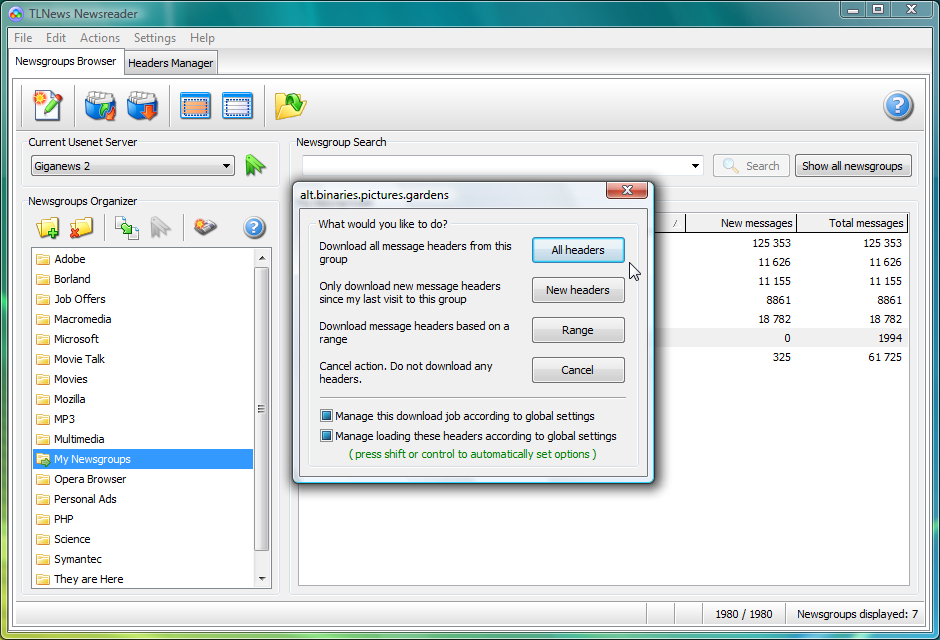Click the new post pencil icon in toolbar
940x640 pixels.
(x=47, y=105)
